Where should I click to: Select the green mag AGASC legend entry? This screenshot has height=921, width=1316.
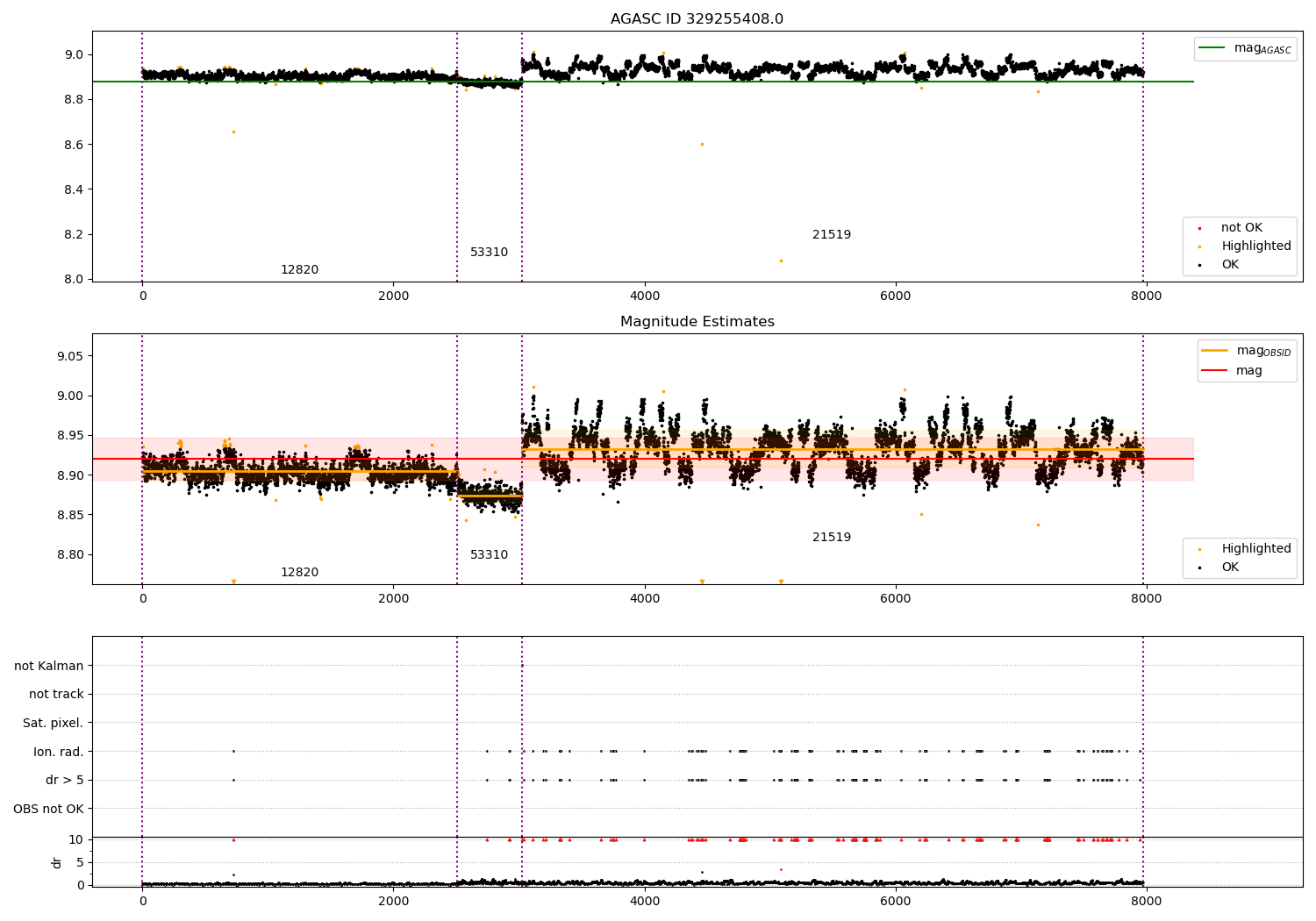coord(1246,48)
